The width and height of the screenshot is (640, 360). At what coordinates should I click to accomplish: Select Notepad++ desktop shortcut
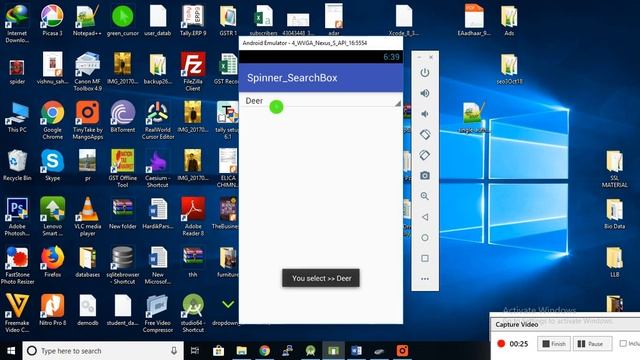[x=87, y=20]
